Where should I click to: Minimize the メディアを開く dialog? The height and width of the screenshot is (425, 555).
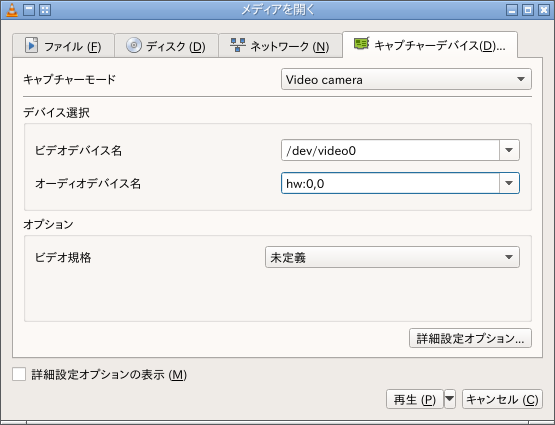512,10
